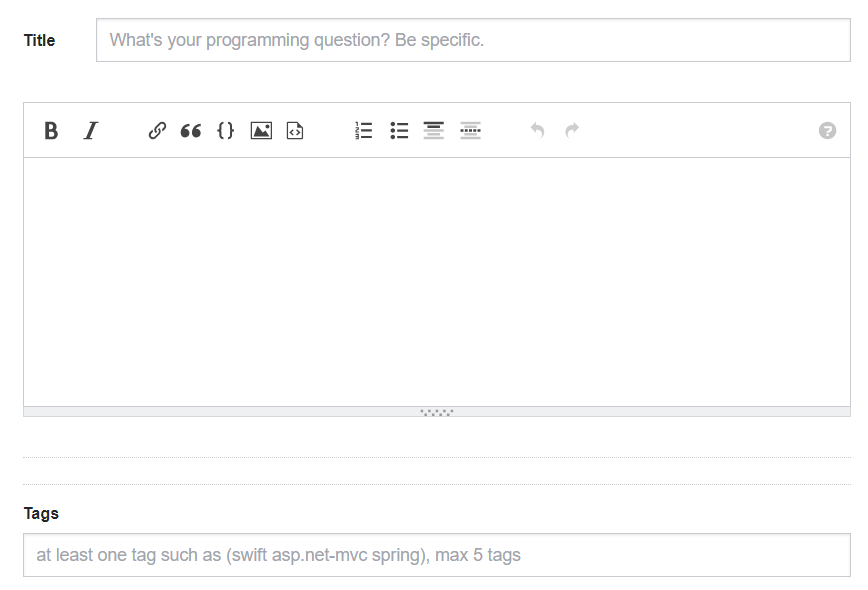
Task: Start a numbered list
Action: tap(364, 131)
